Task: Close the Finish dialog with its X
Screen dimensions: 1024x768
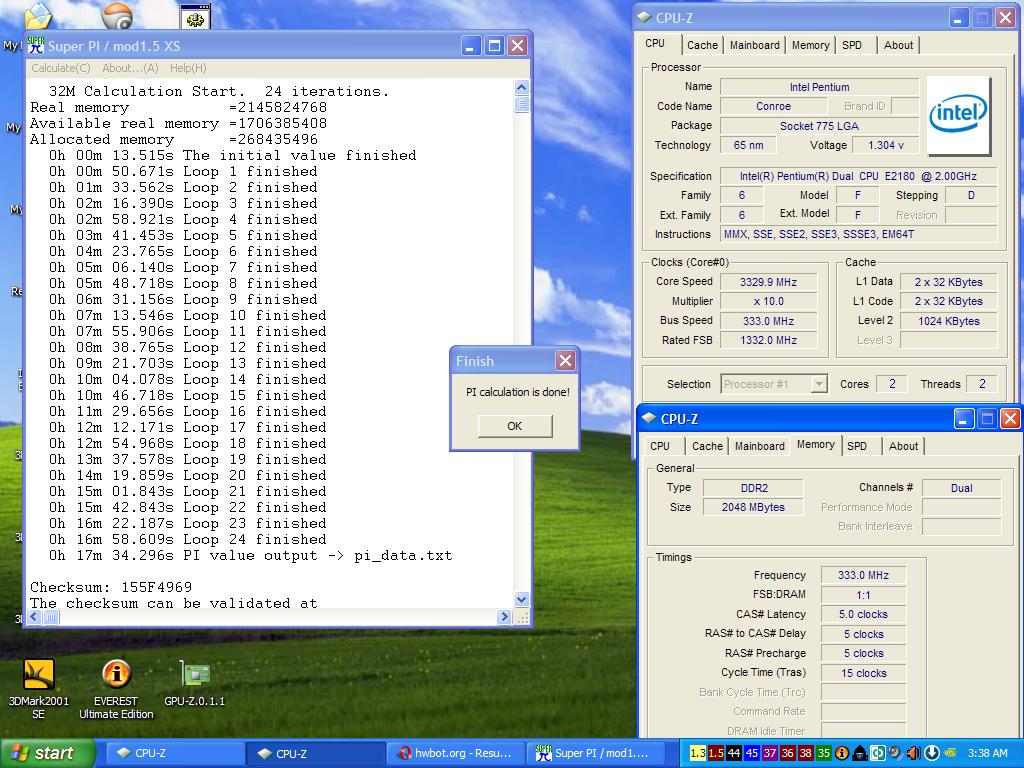Action: pos(565,360)
